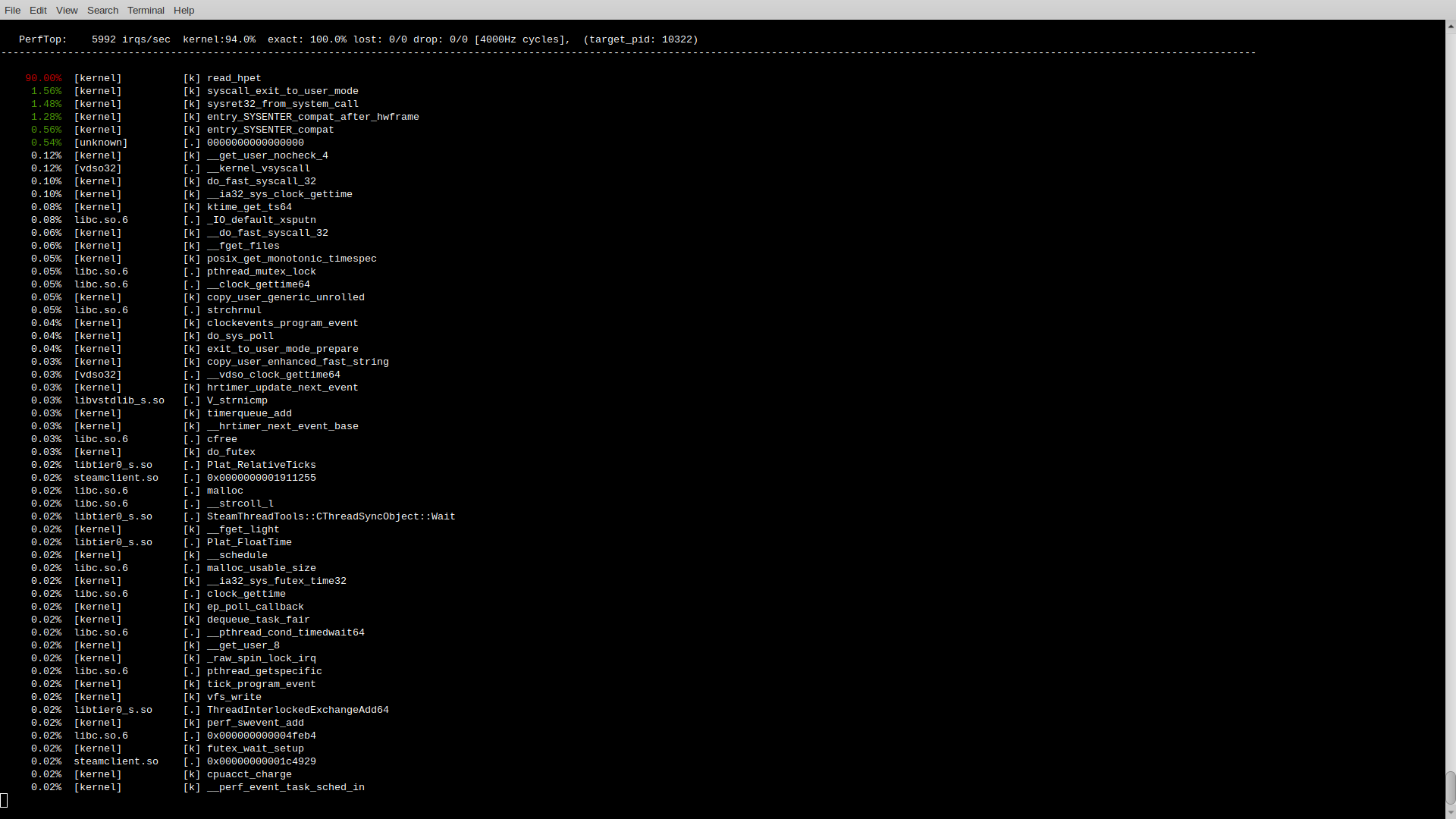Select __hrtimer_next_event_base entry

click(282, 426)
